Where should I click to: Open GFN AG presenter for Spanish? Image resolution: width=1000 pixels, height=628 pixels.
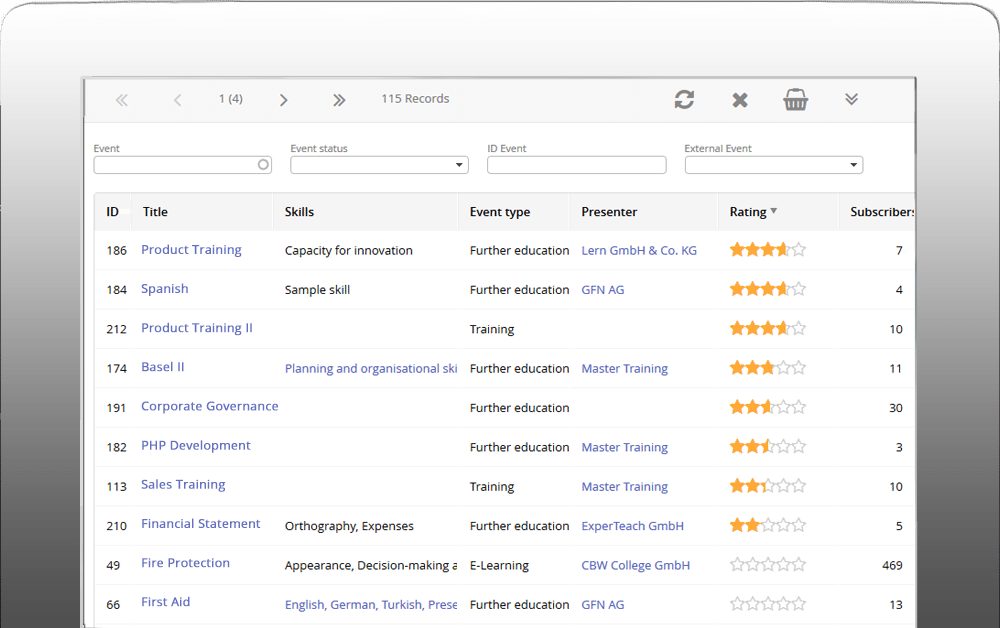click(603, 290)
